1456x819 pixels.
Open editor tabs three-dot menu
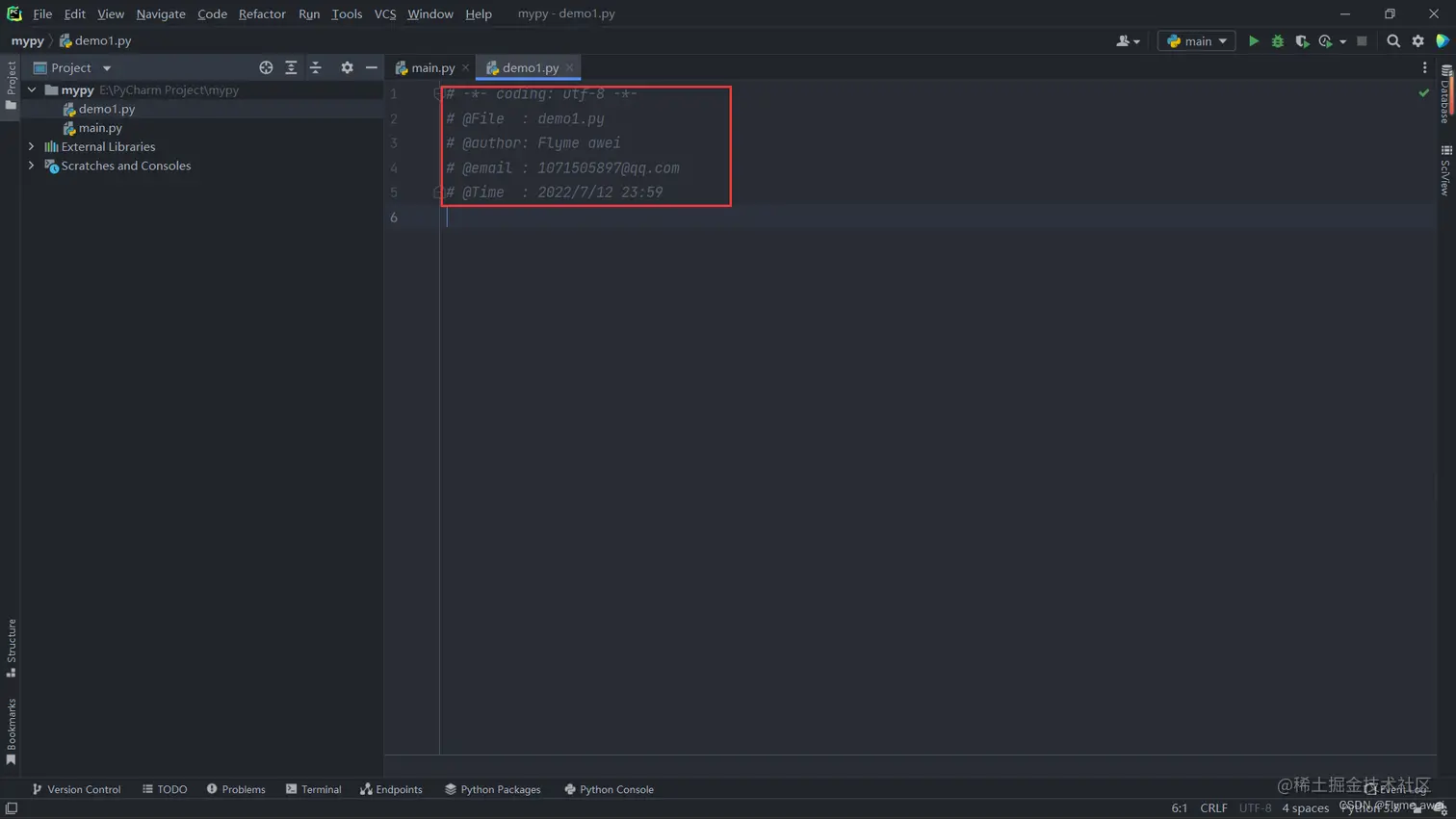(1425, 67)
